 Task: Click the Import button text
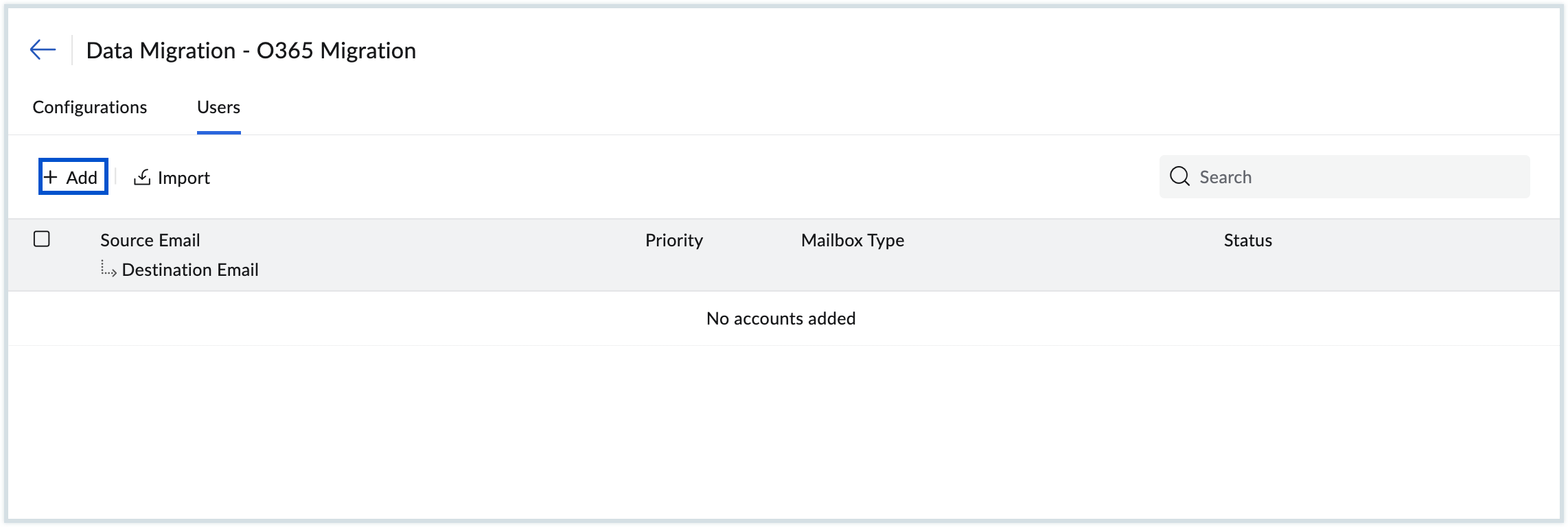(183, 178)
